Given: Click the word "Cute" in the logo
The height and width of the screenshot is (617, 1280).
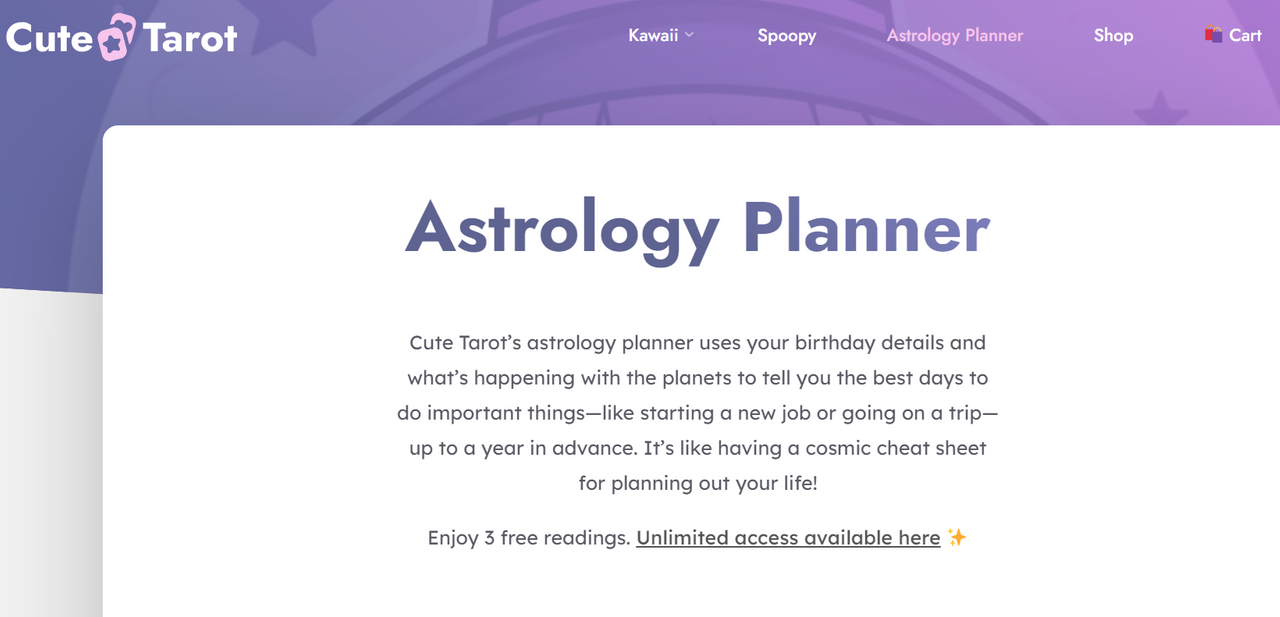Looking at the screenshot, I should (x=49, y=38).
